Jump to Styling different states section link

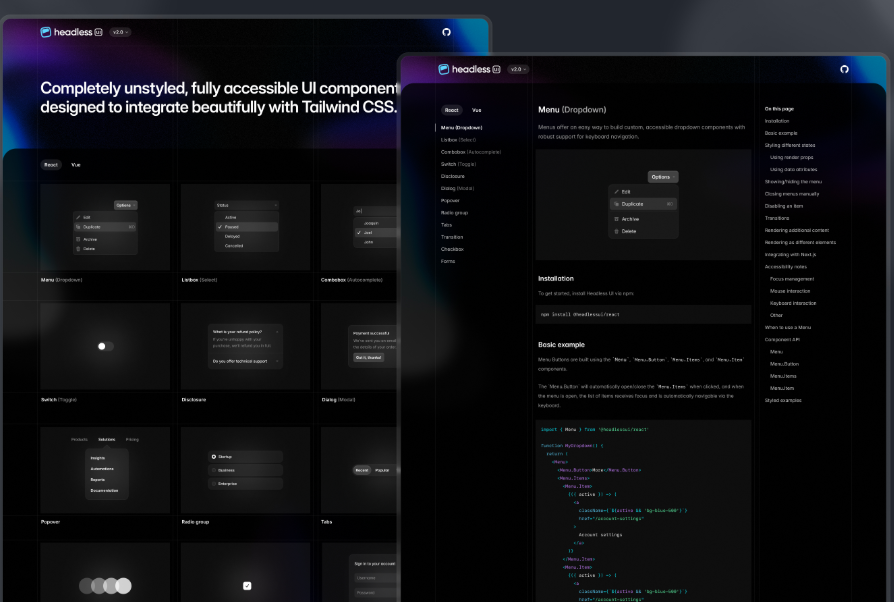click(x=790, y=145)
